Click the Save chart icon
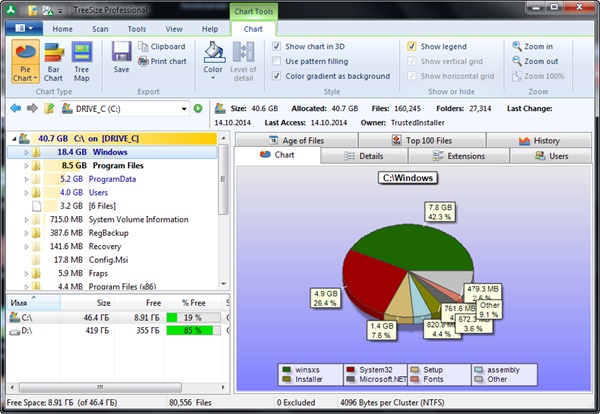The image size is (600, 414). (x=121, y=57)
